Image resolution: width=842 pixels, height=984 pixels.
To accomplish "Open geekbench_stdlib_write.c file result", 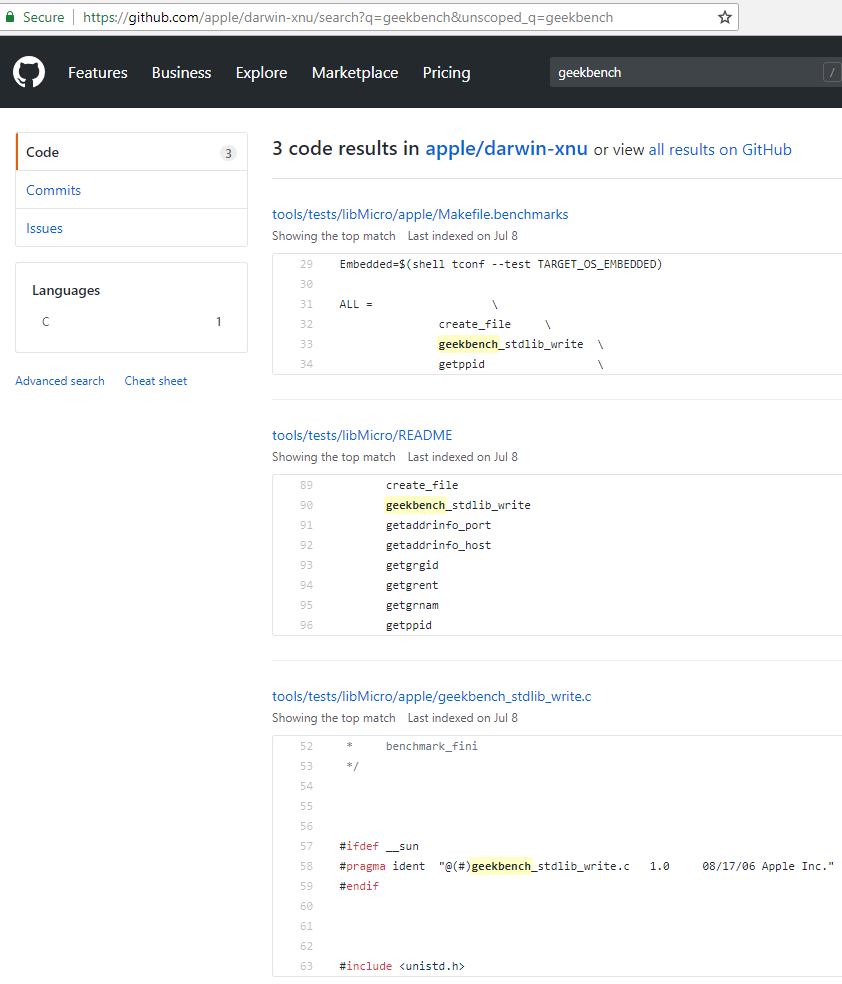I will tap(432, 696).
